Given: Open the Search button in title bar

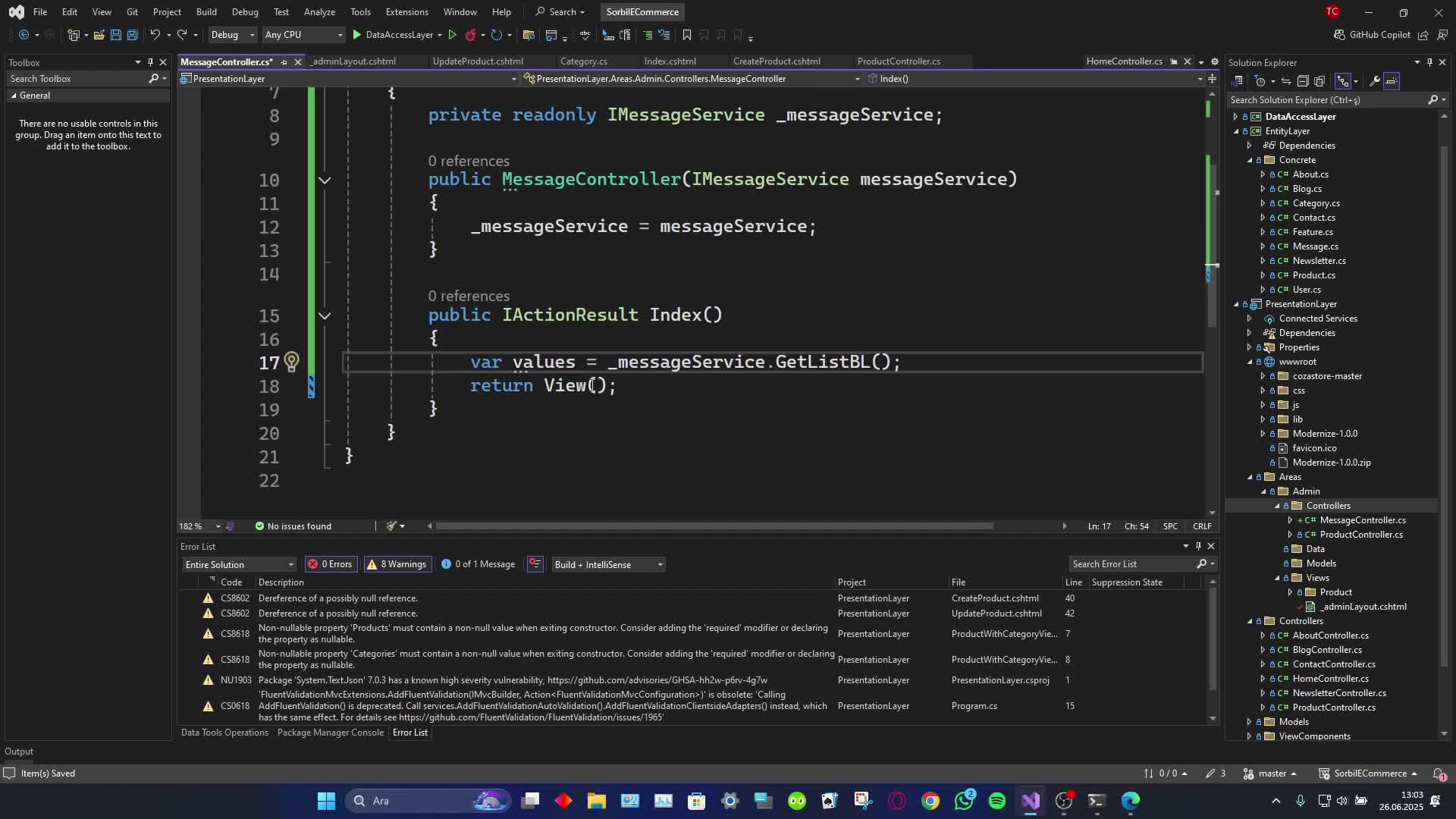Looking at the screenshot, I should point(560,12).
